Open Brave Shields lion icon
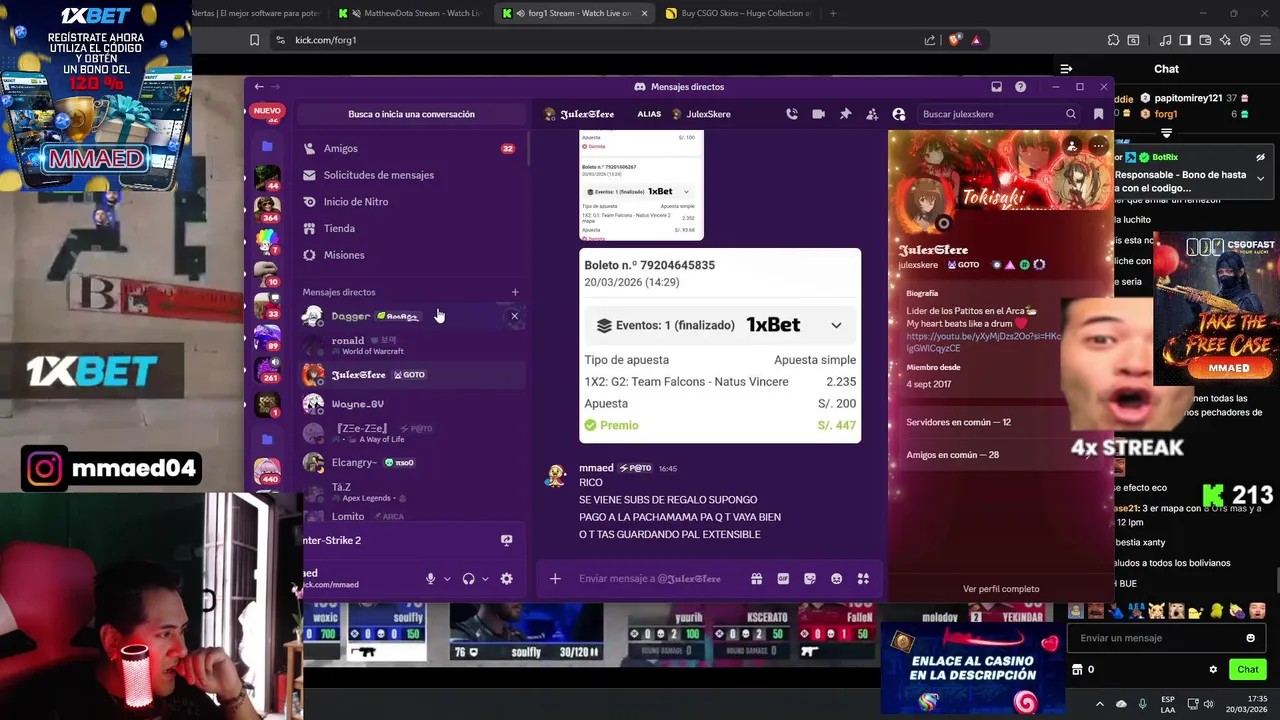Screen dimensions: 1280x720 [954, 40]
